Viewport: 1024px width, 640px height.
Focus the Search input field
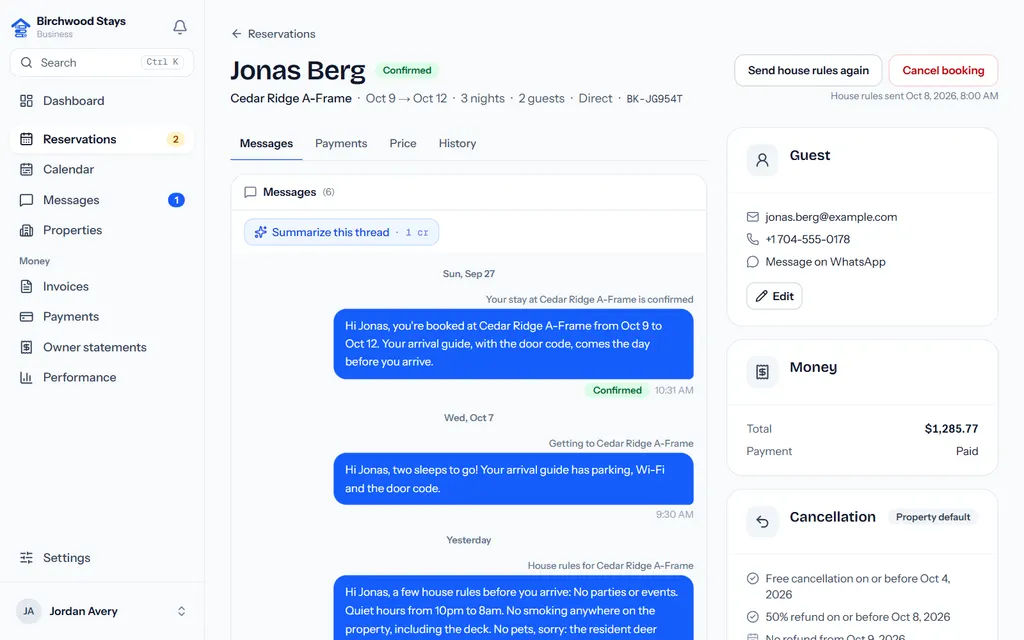point(102,63)
